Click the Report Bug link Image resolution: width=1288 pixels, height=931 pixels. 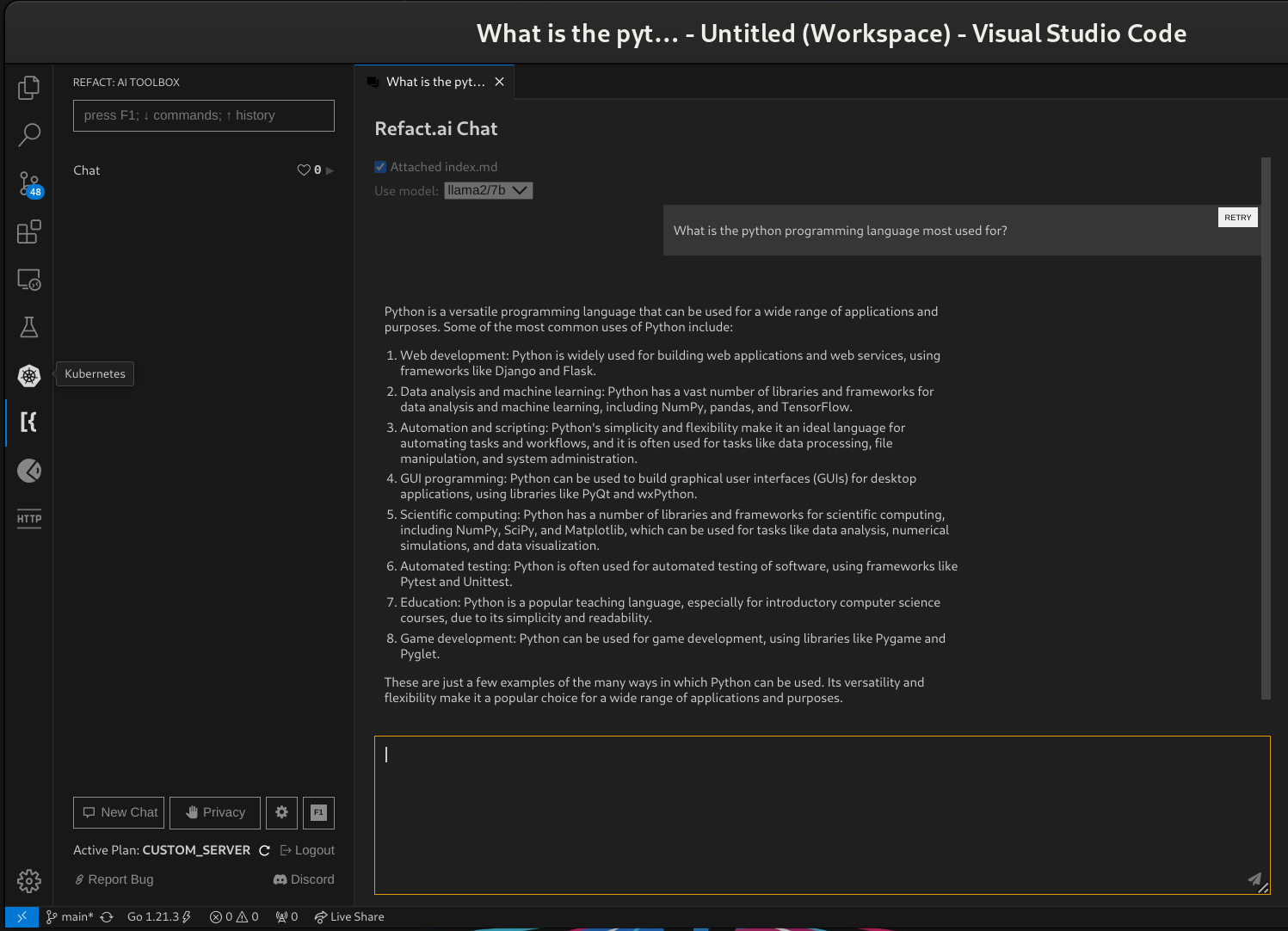click(x=114, y=879)
